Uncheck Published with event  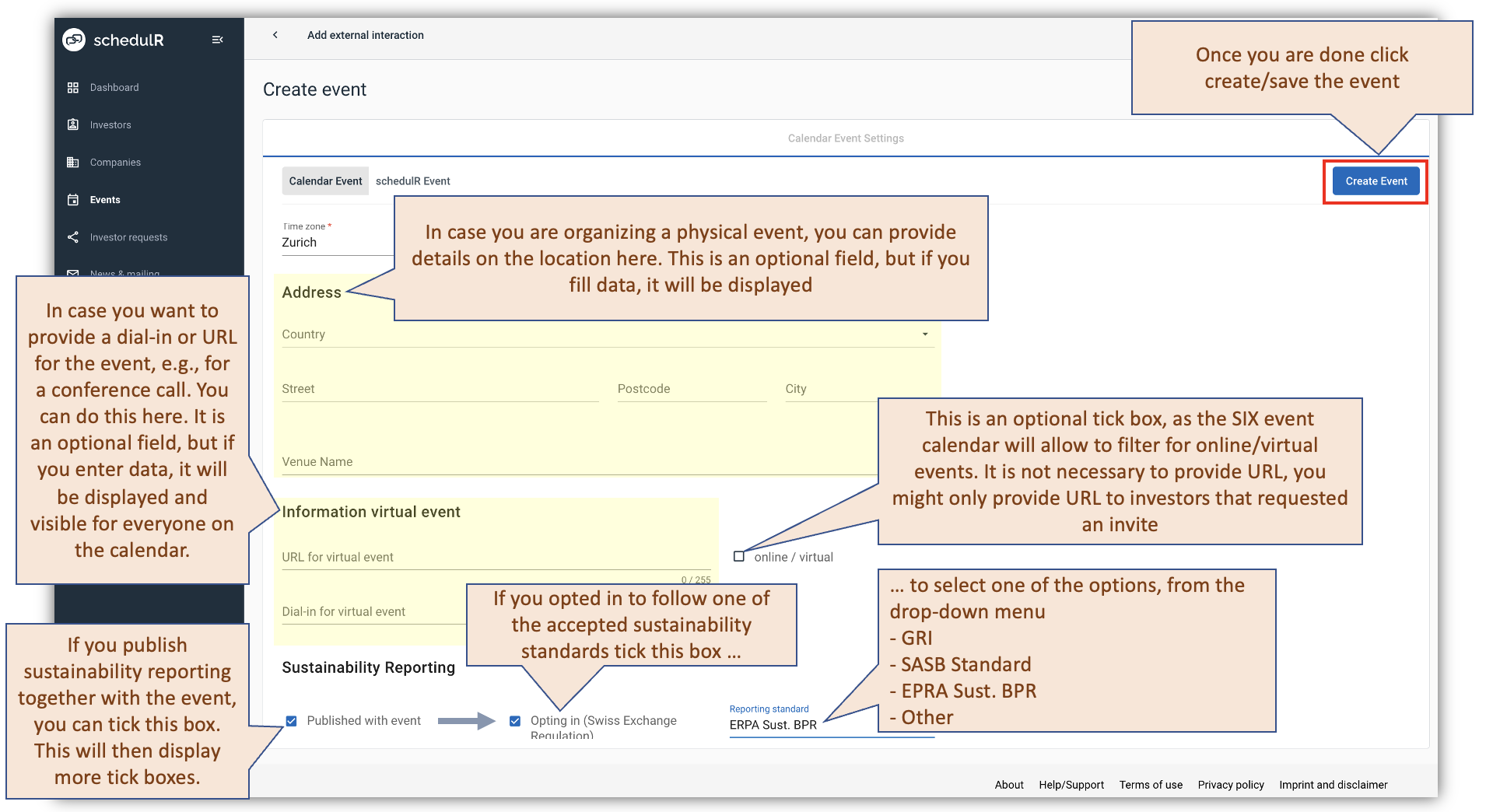(x=292, y=720)
